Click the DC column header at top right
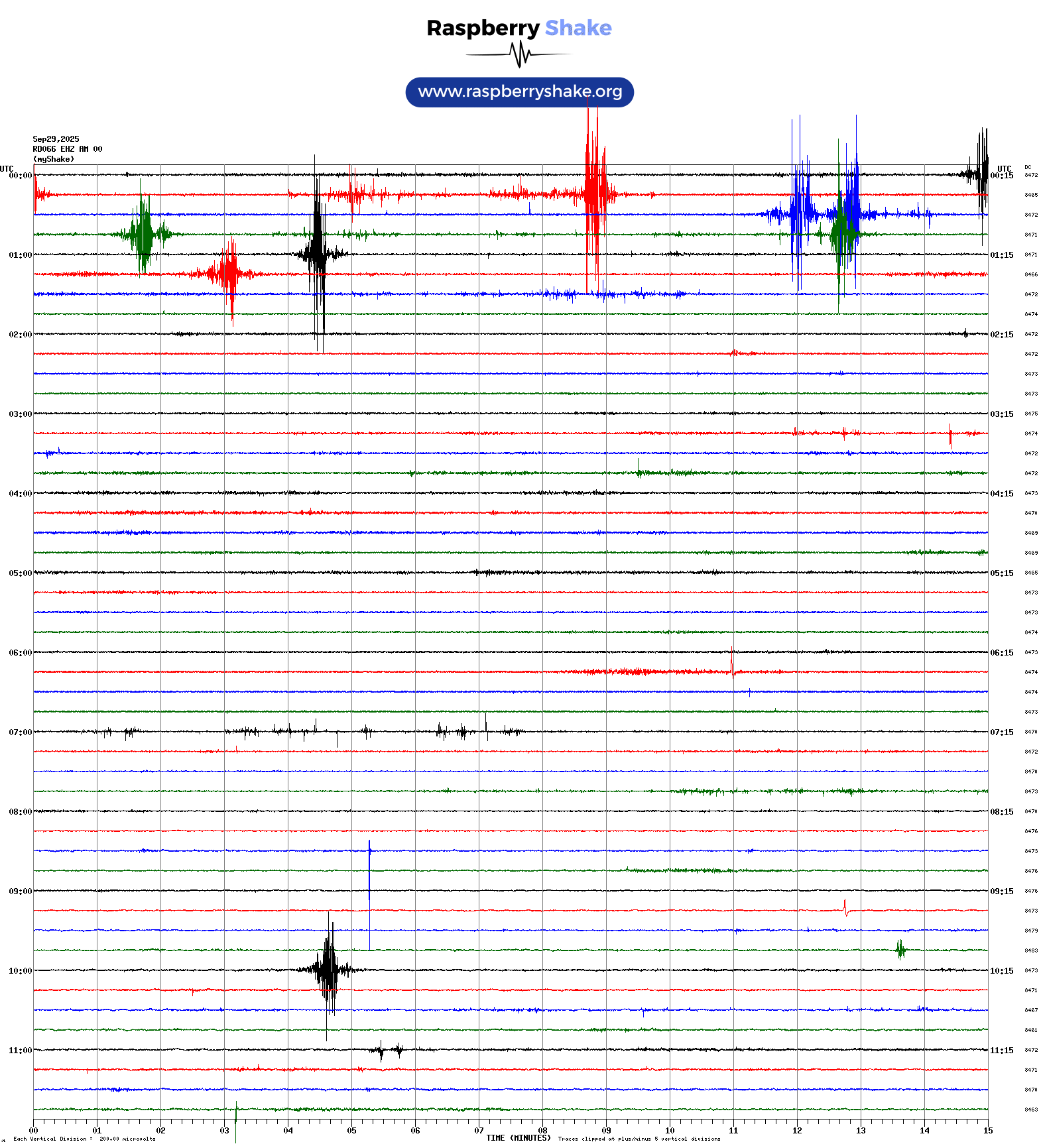The height and width of the screenshot is (1148, 1041). (x=1028, y=168)
